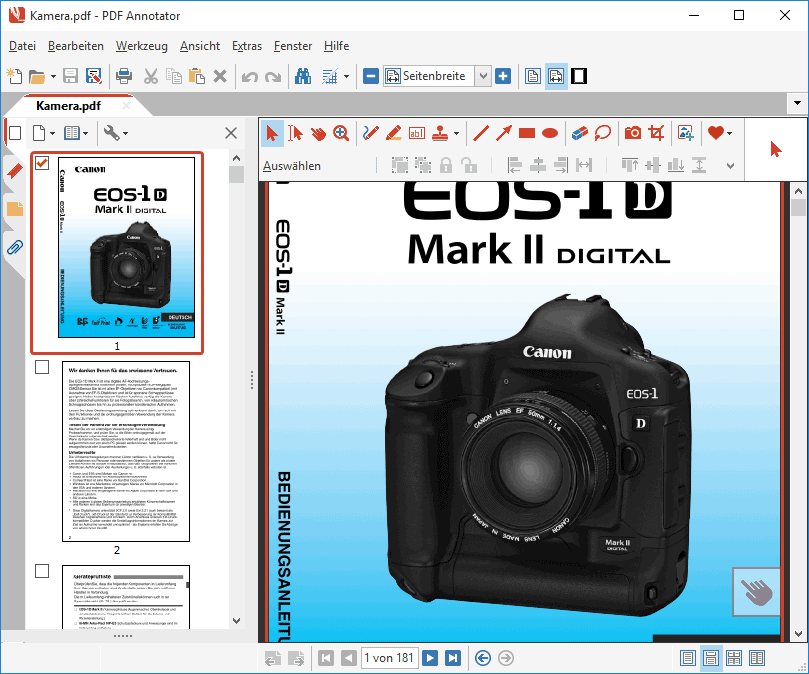The height and width of the screenshot is (674, 809).
Task: Expand the stamp tool dropdown arrow
Action: tap(456, 133)
